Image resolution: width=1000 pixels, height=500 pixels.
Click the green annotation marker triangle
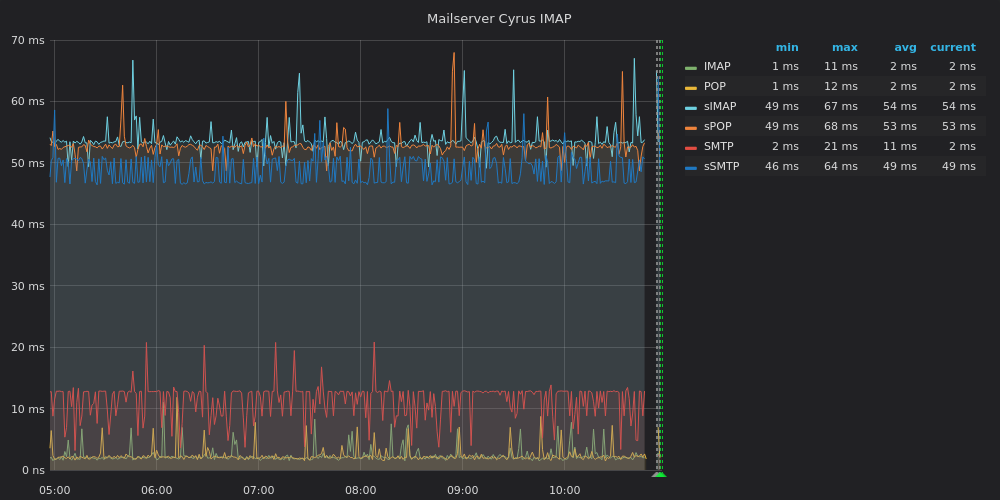click(x=659, y=474)
